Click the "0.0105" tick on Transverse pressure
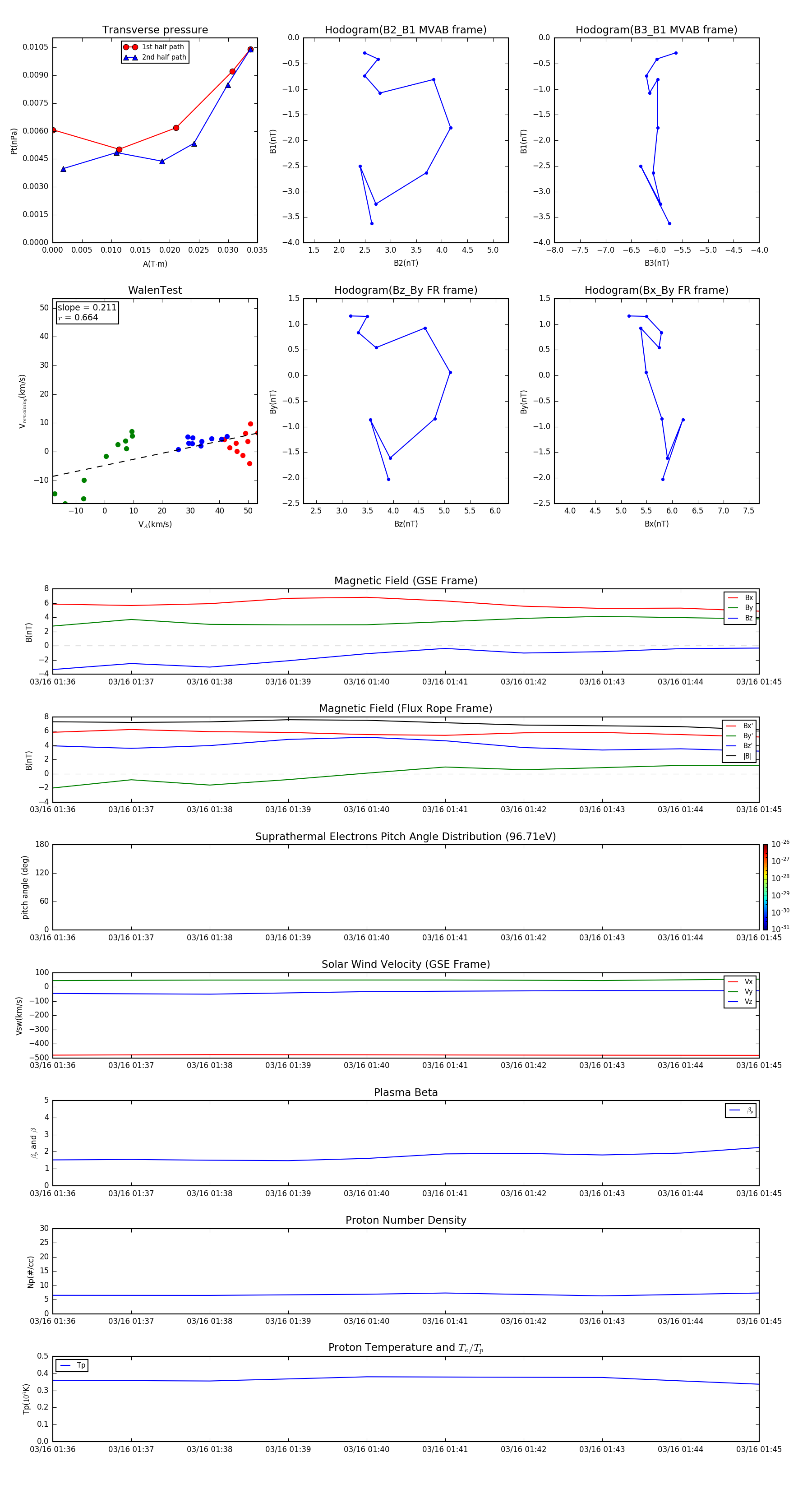The height and width of the screenshot is (1489, 812). coord(35,47)
